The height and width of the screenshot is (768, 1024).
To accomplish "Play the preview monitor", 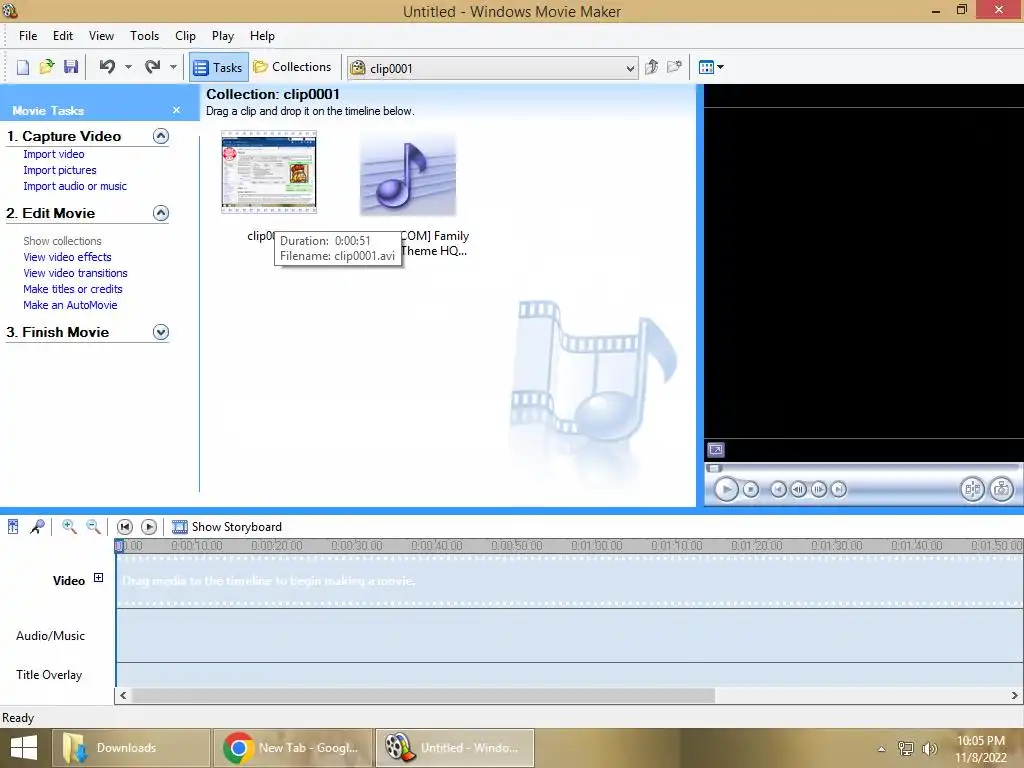I will 726,489.
